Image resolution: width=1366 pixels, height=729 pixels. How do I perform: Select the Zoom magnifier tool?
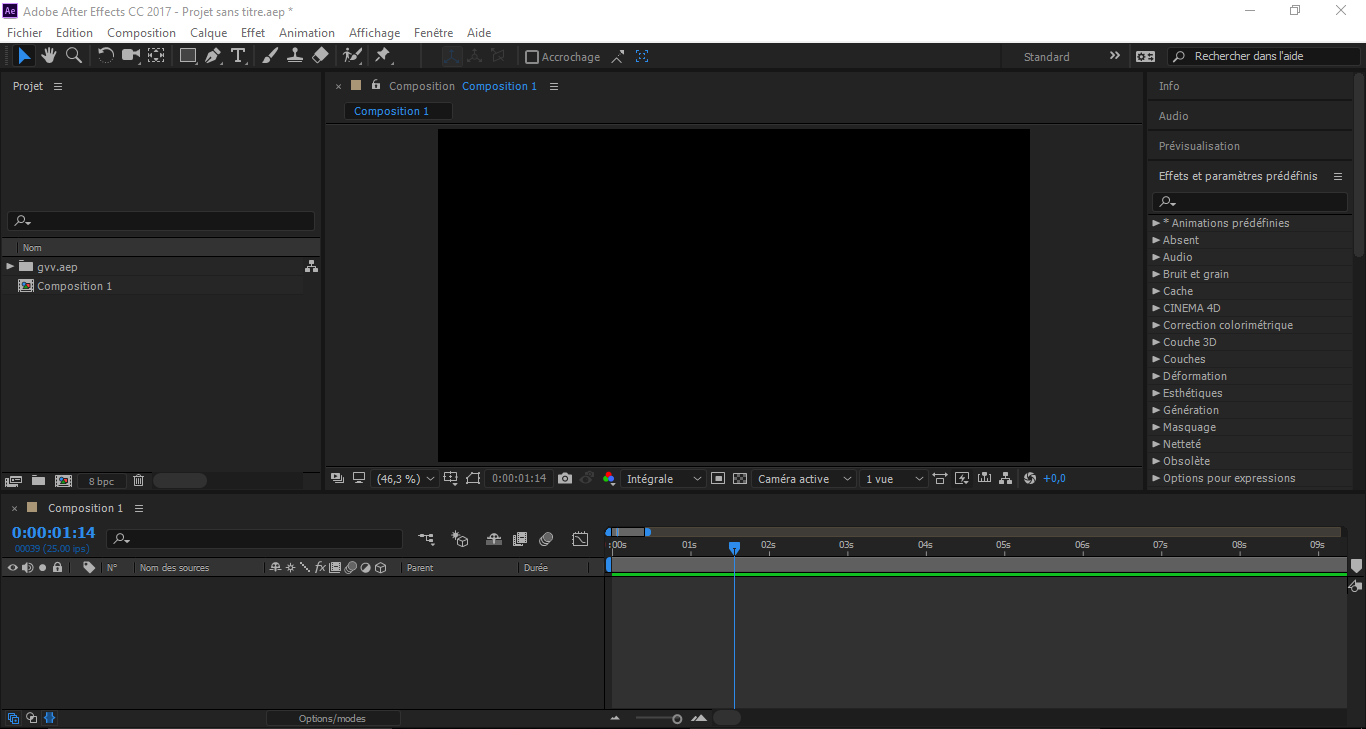(x=73, y=56)
